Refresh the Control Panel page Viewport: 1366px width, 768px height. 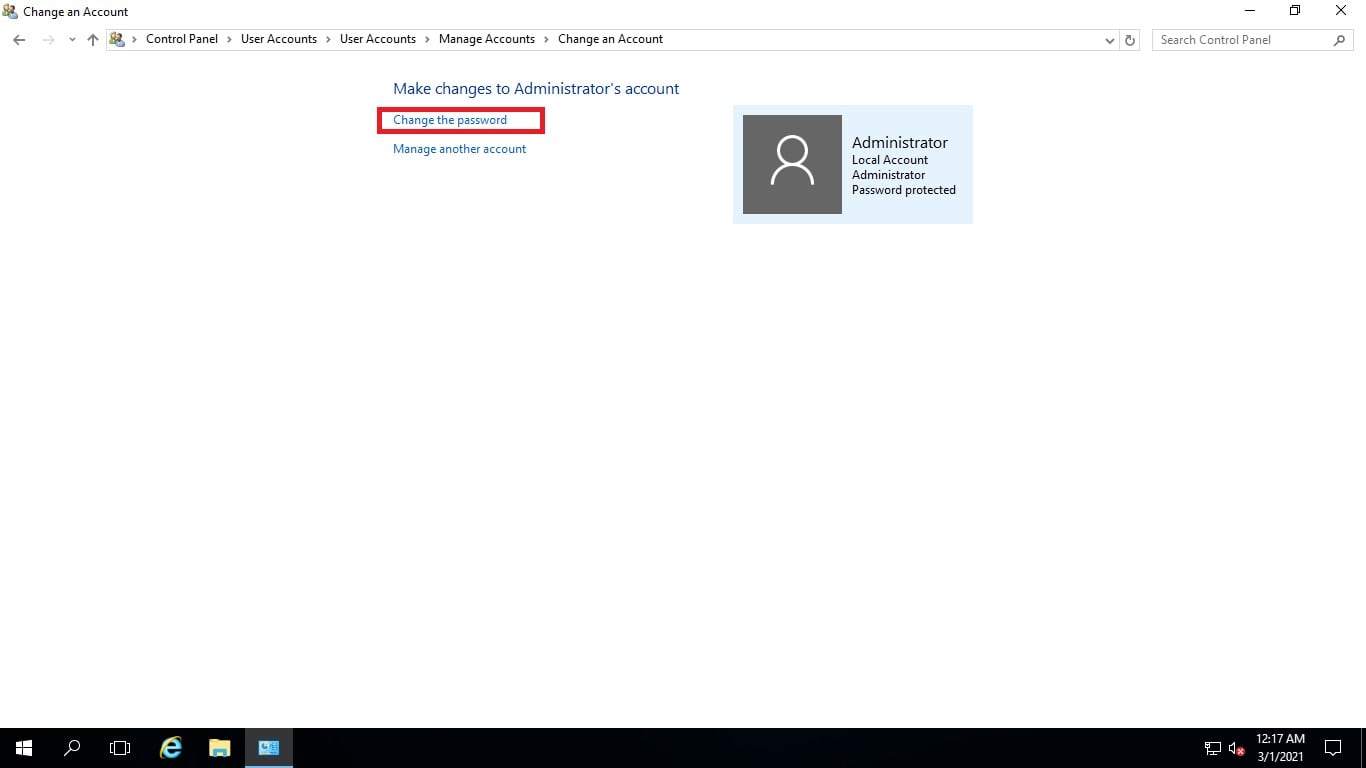pyautogui.click(x=1130, y=40)
